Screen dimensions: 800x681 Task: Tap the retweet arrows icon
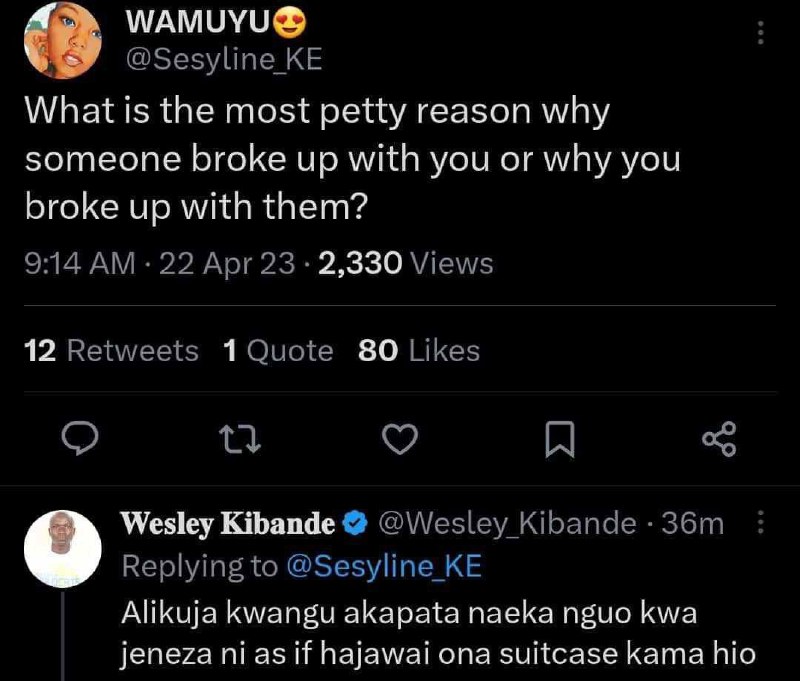240,439
